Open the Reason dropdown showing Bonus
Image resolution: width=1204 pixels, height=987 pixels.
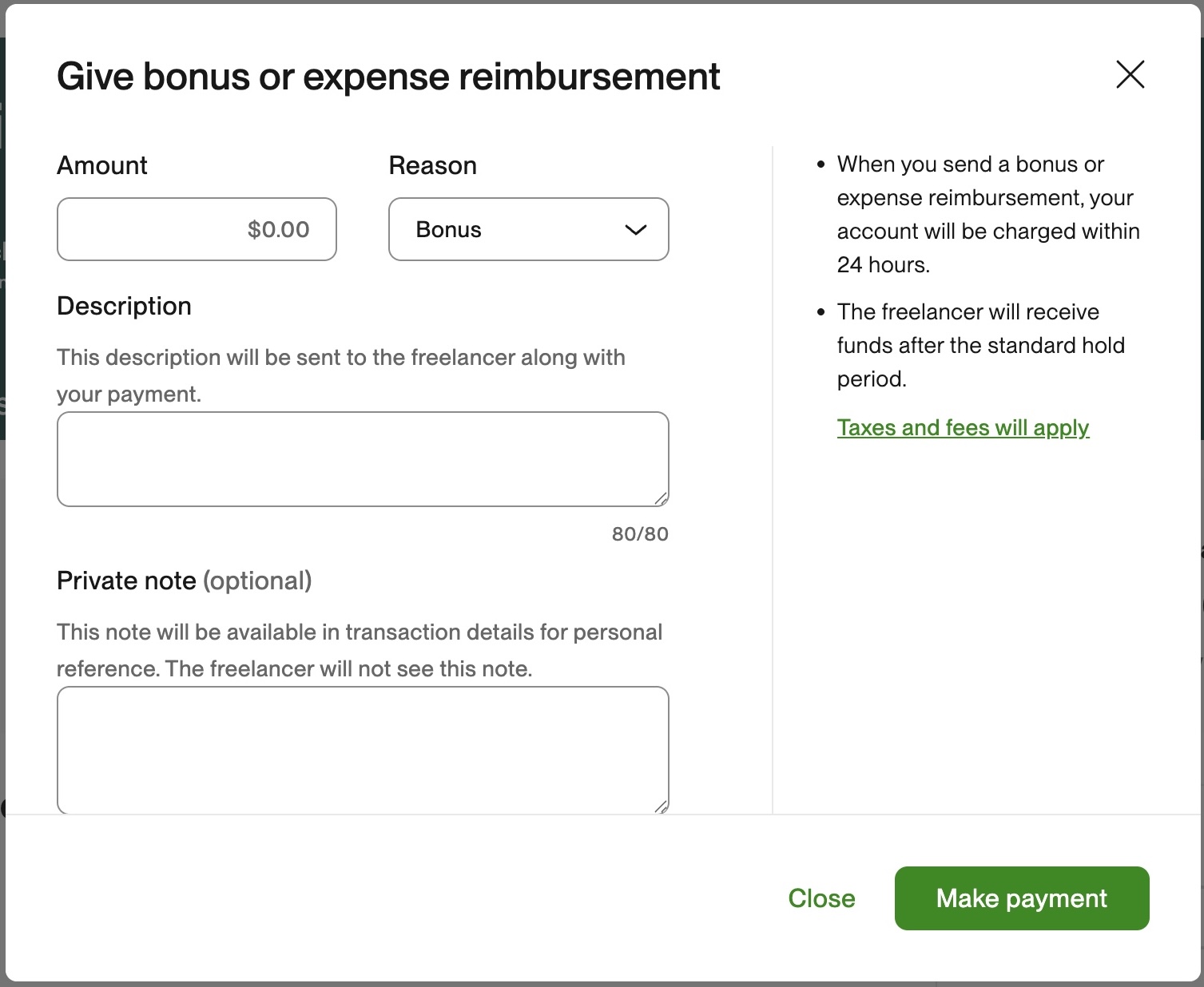527,229
